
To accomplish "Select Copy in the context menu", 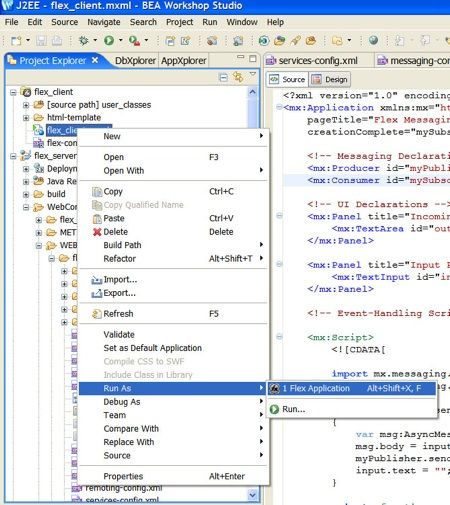I will coord(173,191).
